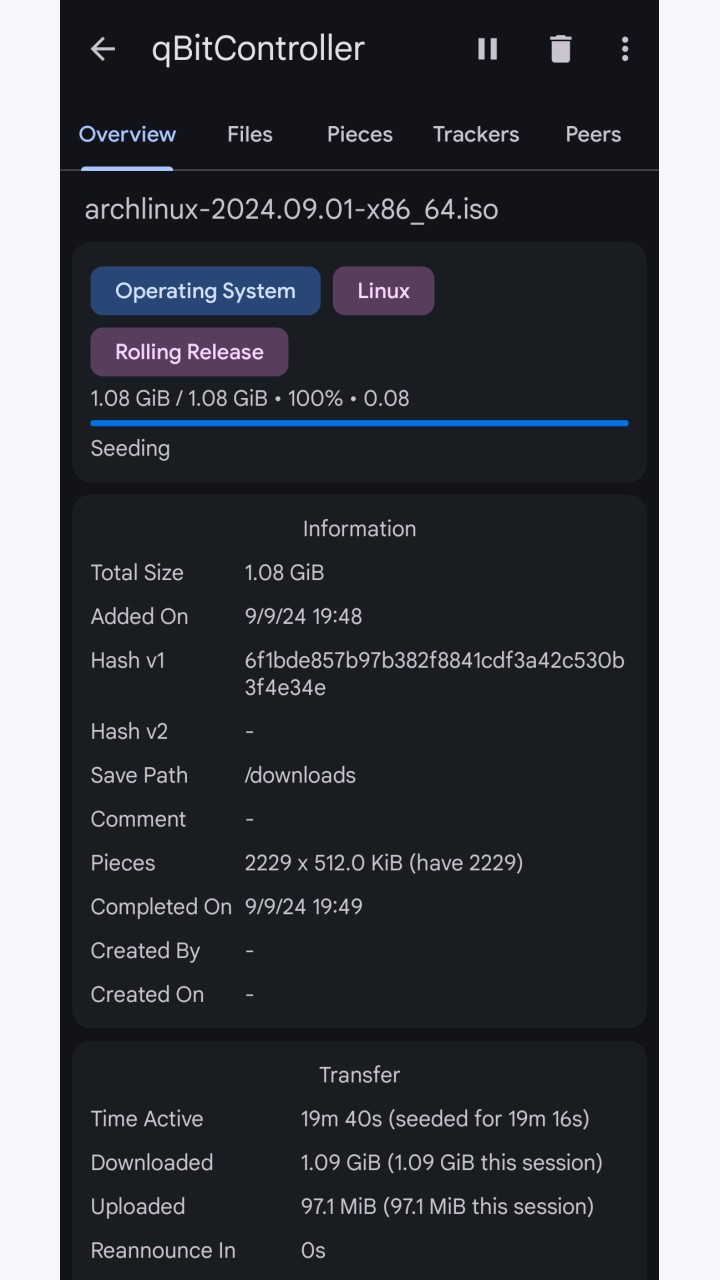Click the Hash v2 label

[x=129, y=731]
